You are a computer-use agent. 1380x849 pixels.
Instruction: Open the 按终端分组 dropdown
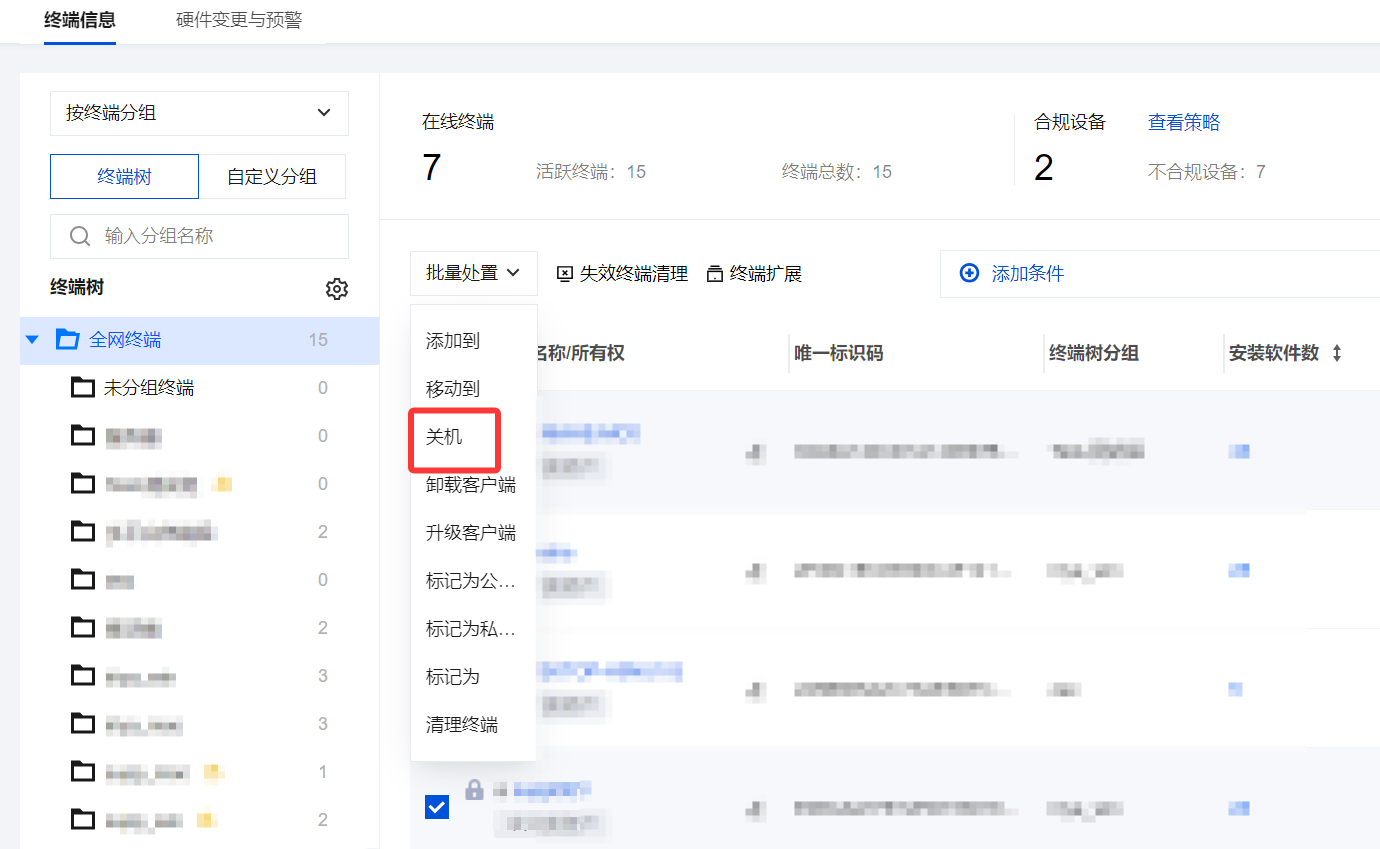pyautogui.click(x=199, y=113)
